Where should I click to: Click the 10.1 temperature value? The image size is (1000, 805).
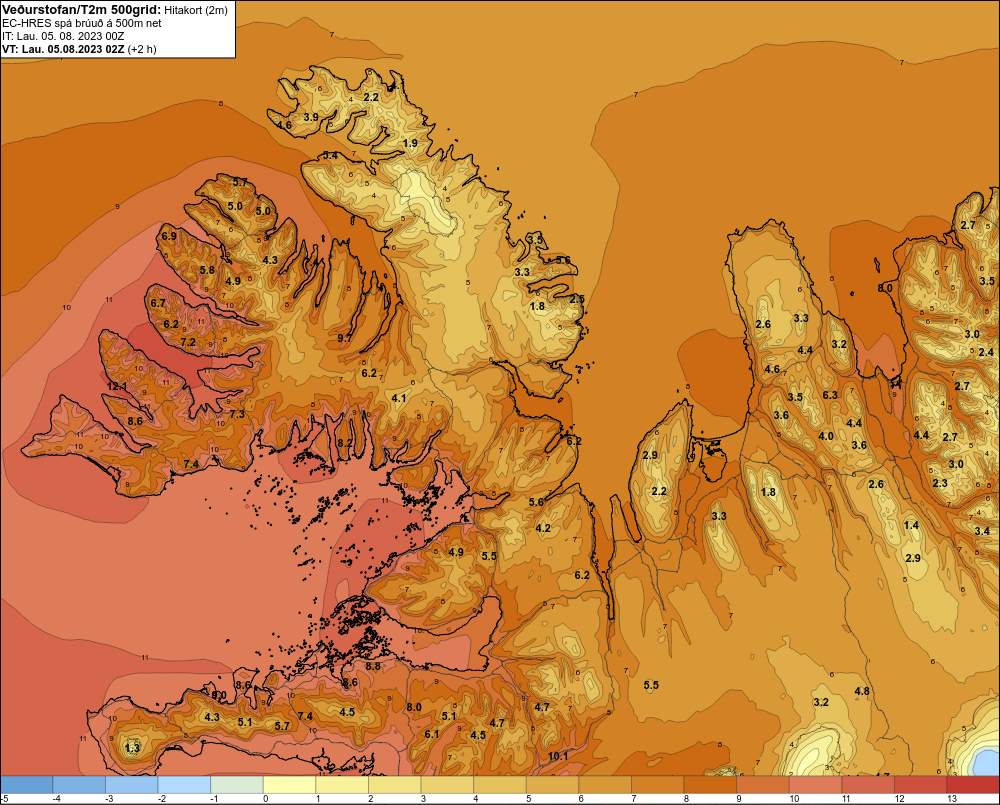(558, 757)
